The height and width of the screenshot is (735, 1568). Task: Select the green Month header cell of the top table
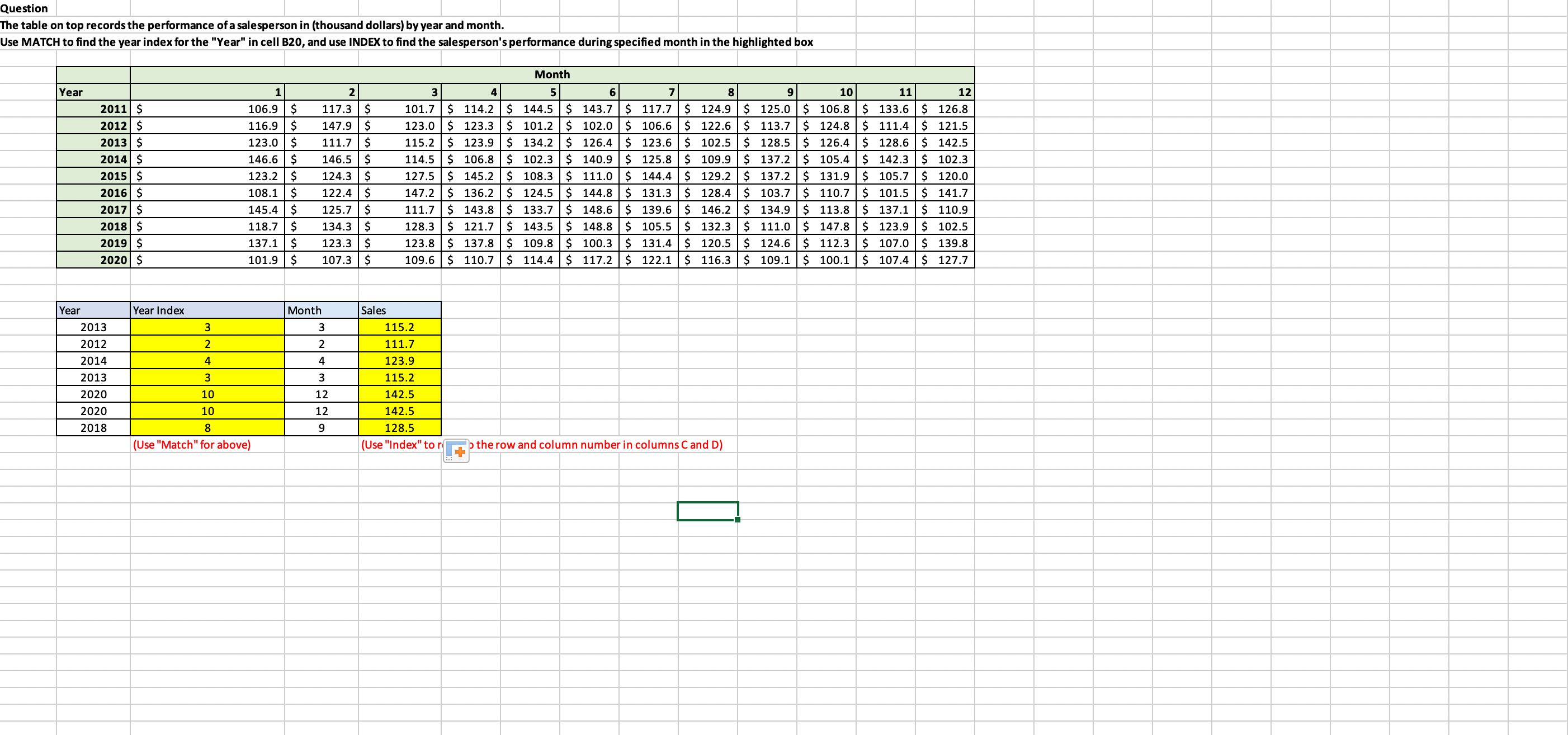pos(552,74)
